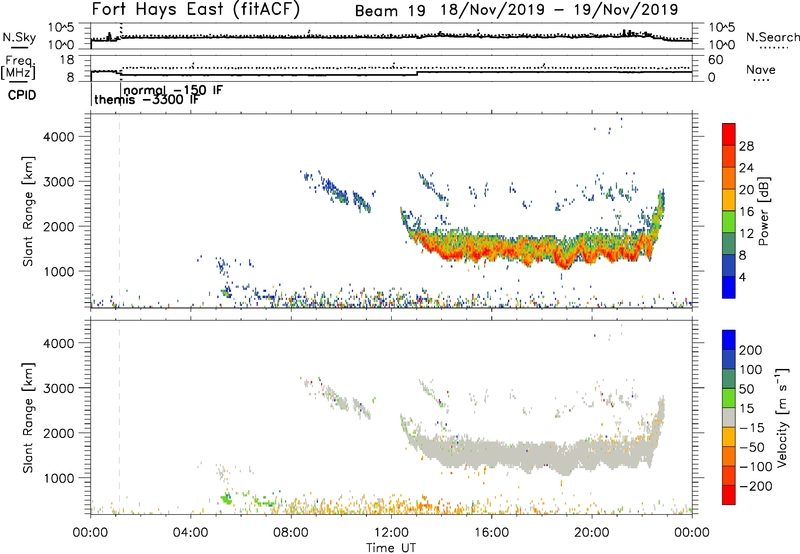
Task: Click the strong red-orange backscatter band in power panel
Action: [531, 248]
